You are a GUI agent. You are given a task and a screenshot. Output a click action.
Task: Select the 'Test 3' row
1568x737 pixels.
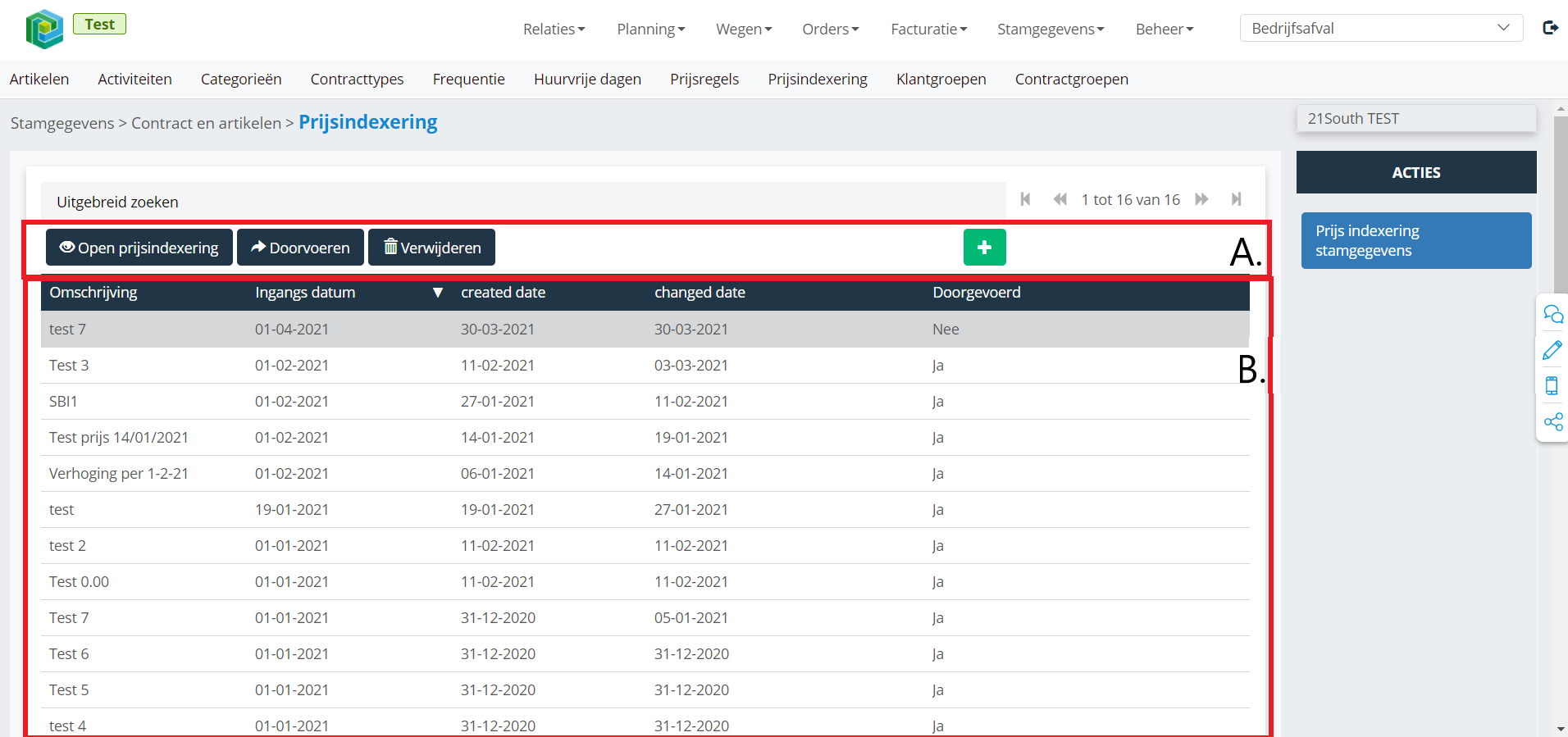coord(645,365)
